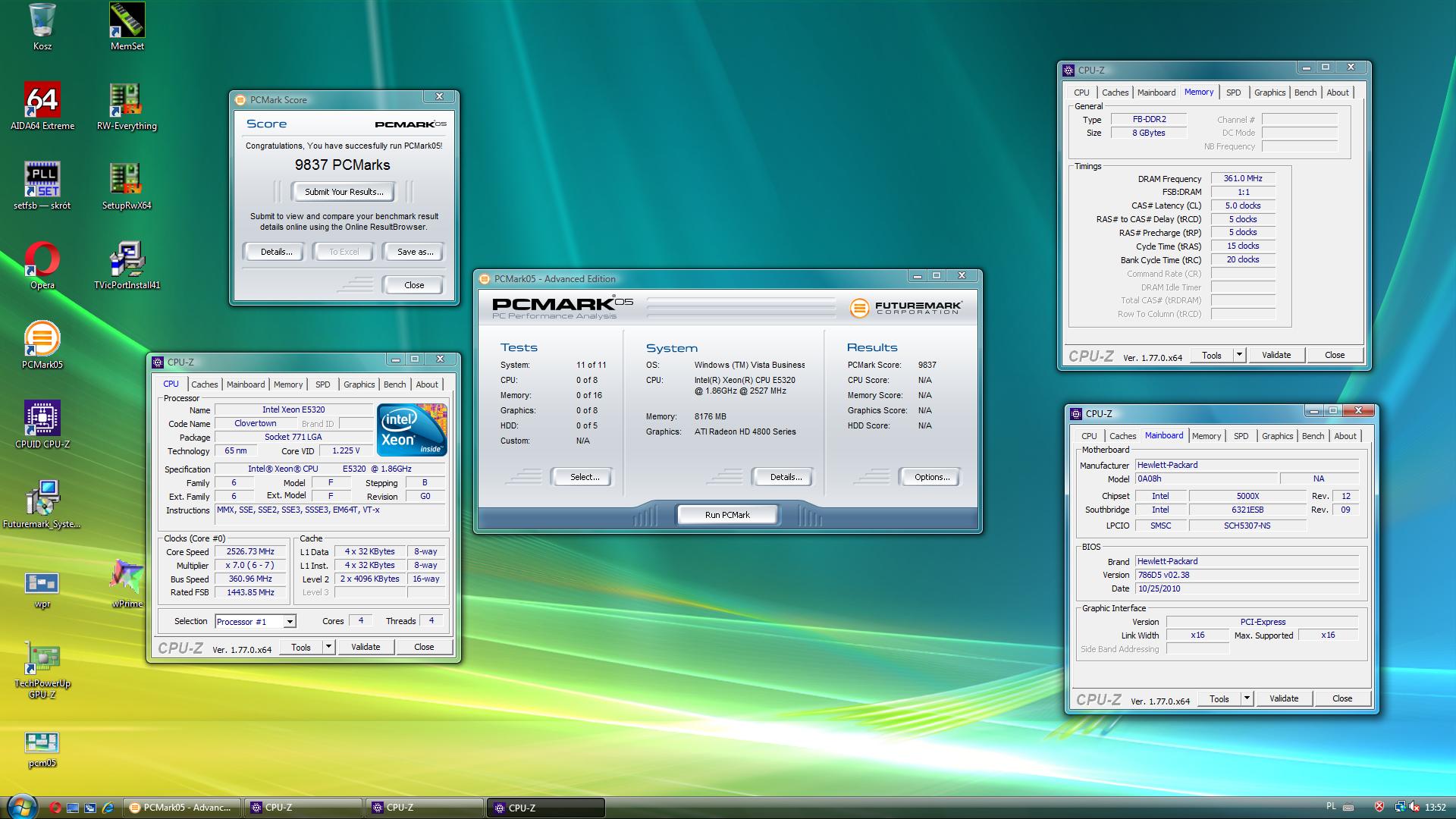Click the Name field Intel Xeon E5320
The width and height of the screenshot is (1456, 819).
[293, 409]
